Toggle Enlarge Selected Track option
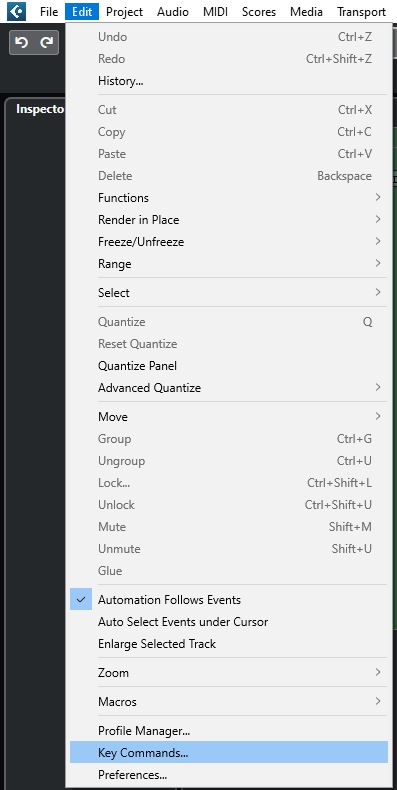The width and height of the screenshot is (397, 790). 229,644
